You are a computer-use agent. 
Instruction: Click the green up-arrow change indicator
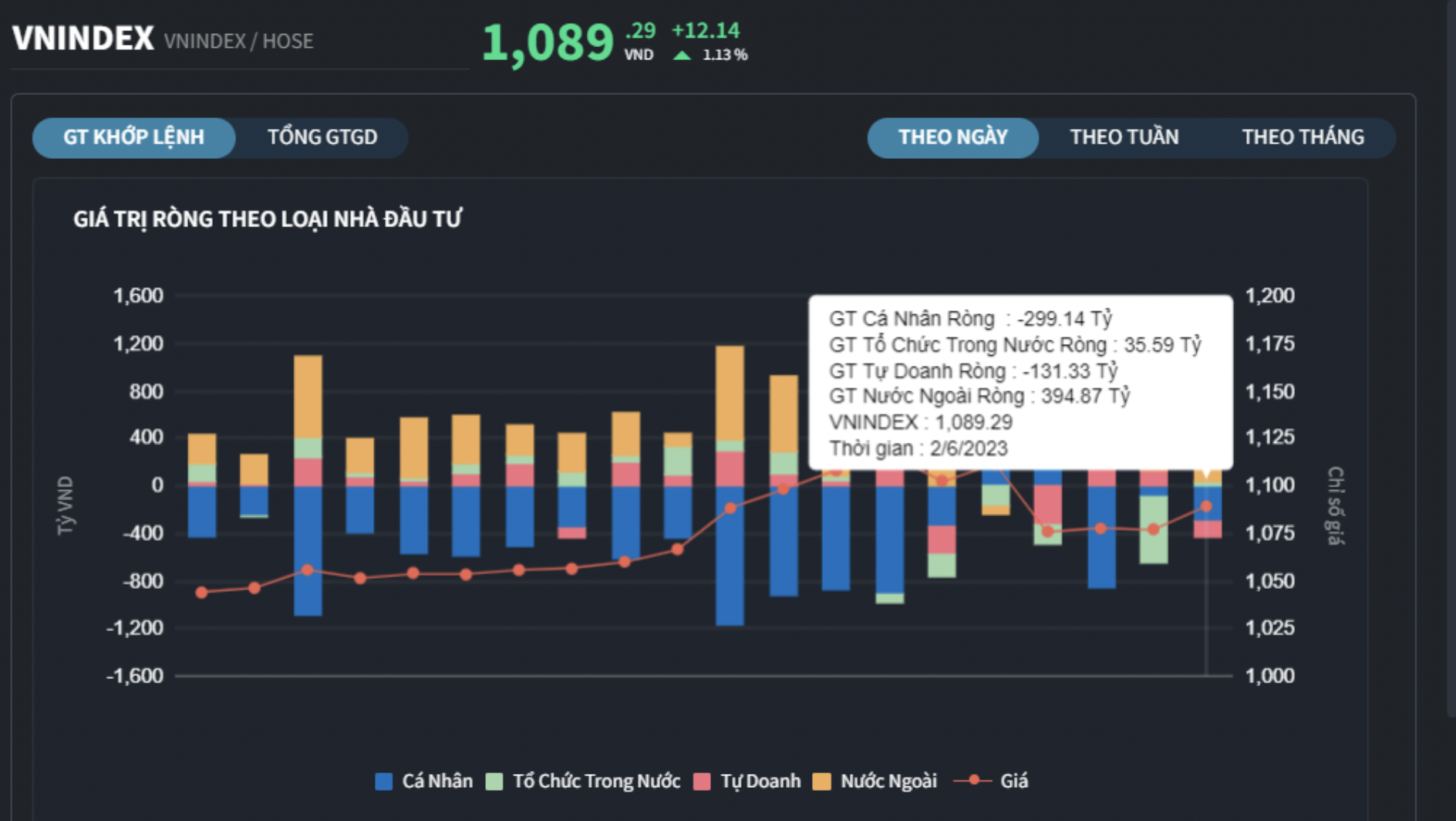pyautogui.click(x=682, y=55)
